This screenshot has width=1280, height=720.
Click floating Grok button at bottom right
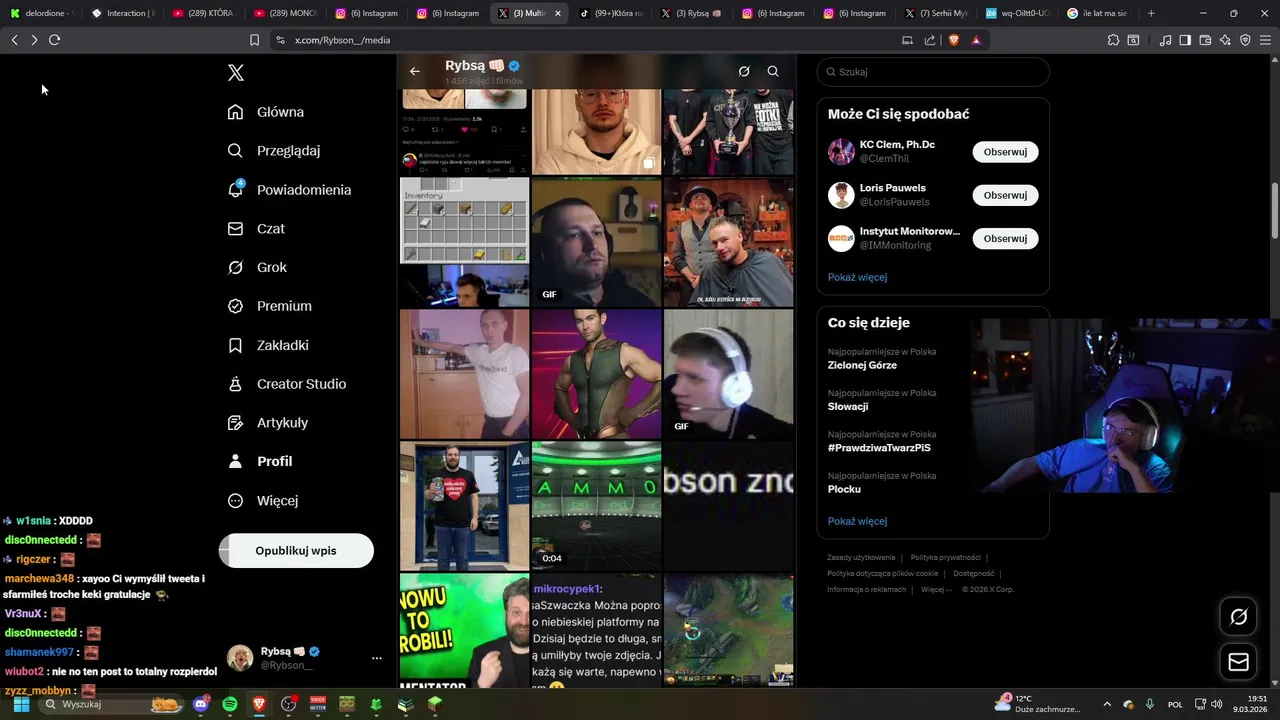pyautogui.click(x=1238, y=617)
